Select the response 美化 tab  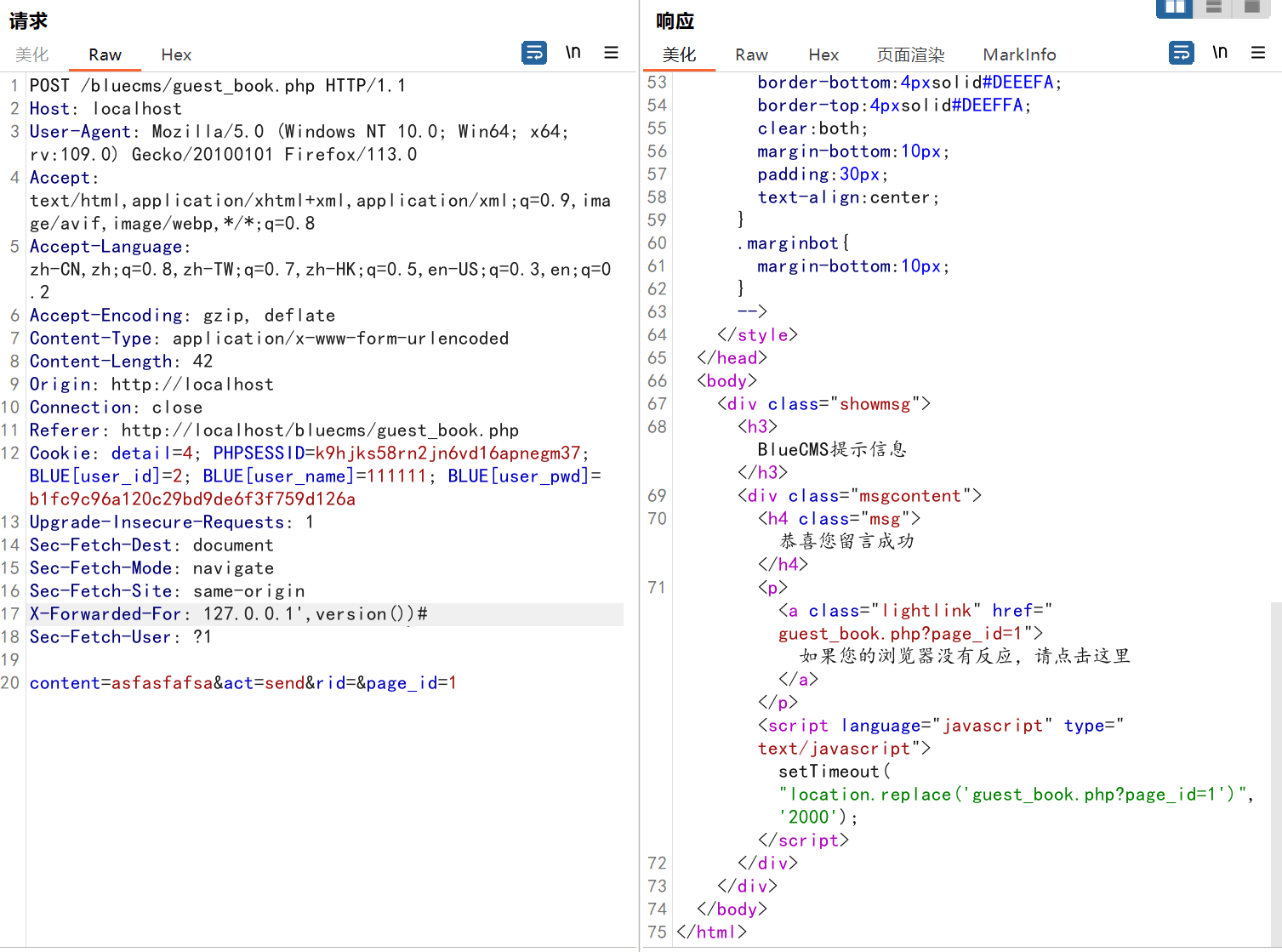click(679, 54)
